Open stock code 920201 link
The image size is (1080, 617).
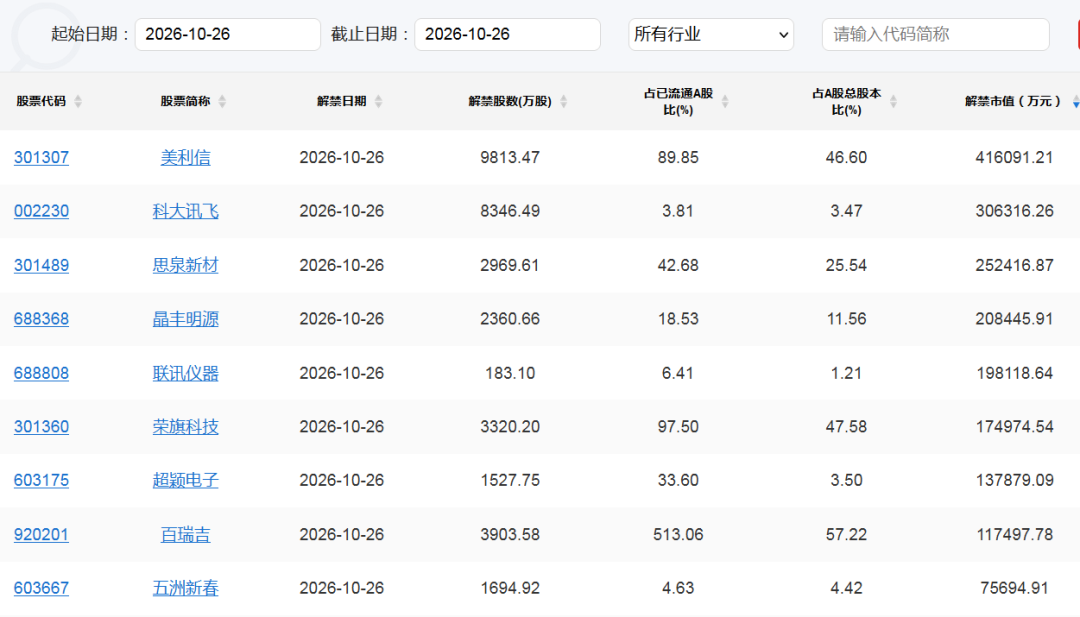41,534
